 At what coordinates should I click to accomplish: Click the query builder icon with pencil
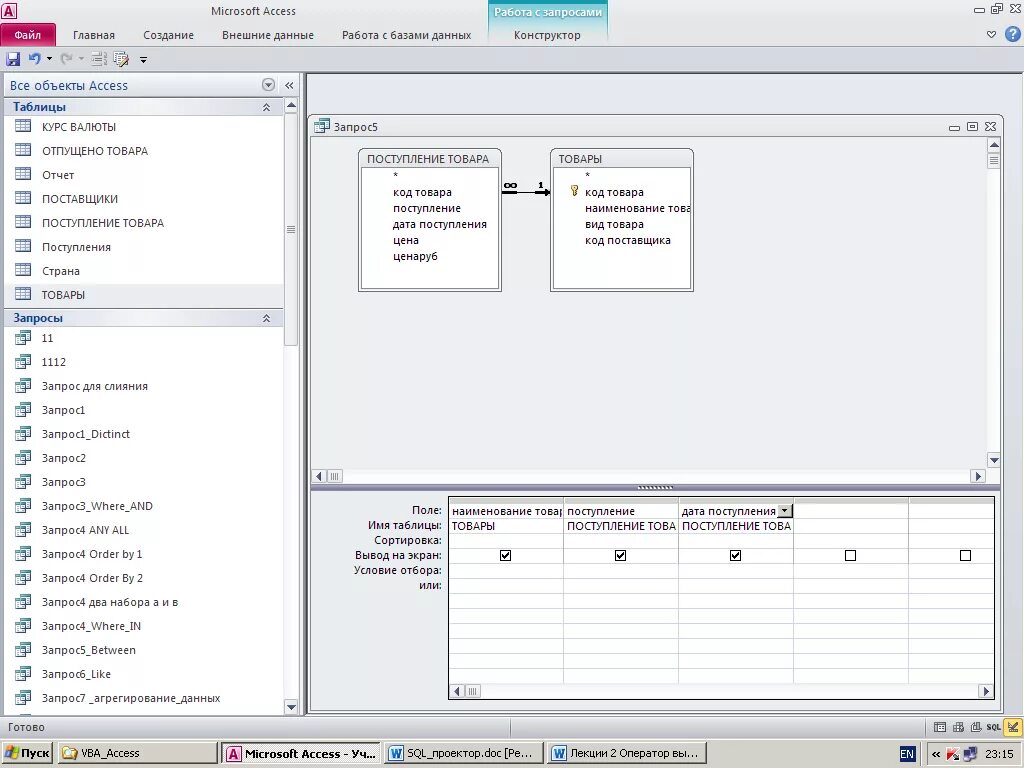[121, 59]
